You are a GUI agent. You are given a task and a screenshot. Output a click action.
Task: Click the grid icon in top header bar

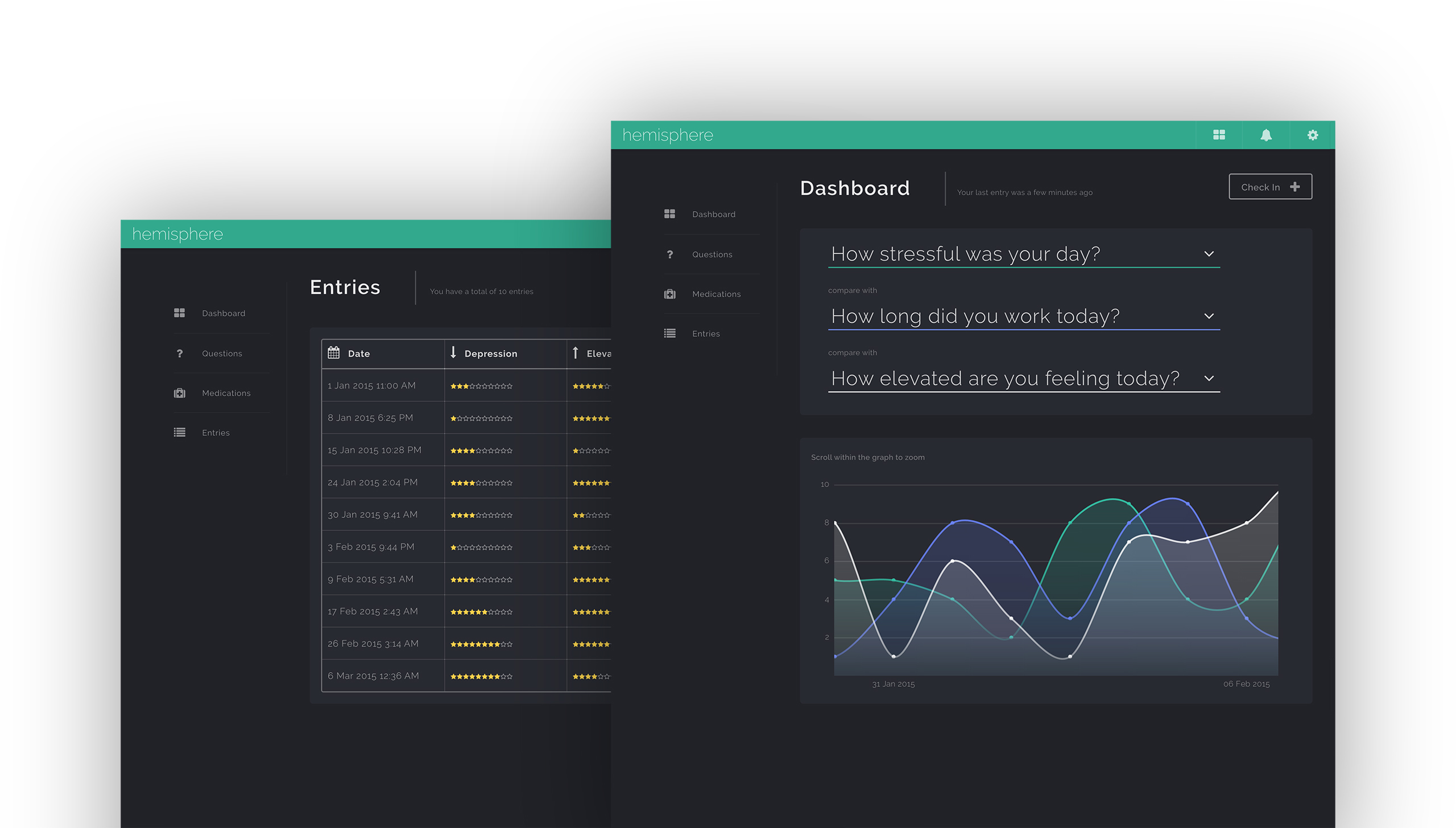1218,135
